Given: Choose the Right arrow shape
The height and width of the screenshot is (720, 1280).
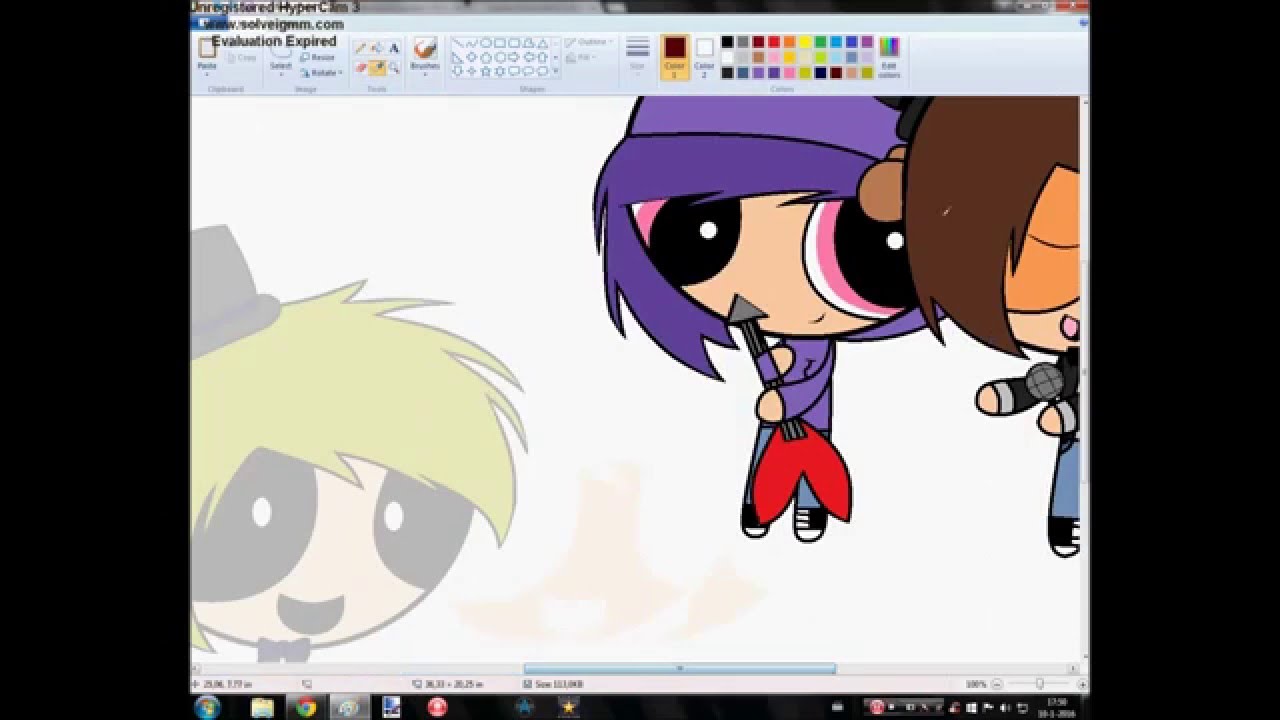Looking at the screenshot, I should click(x=514, y=57).
